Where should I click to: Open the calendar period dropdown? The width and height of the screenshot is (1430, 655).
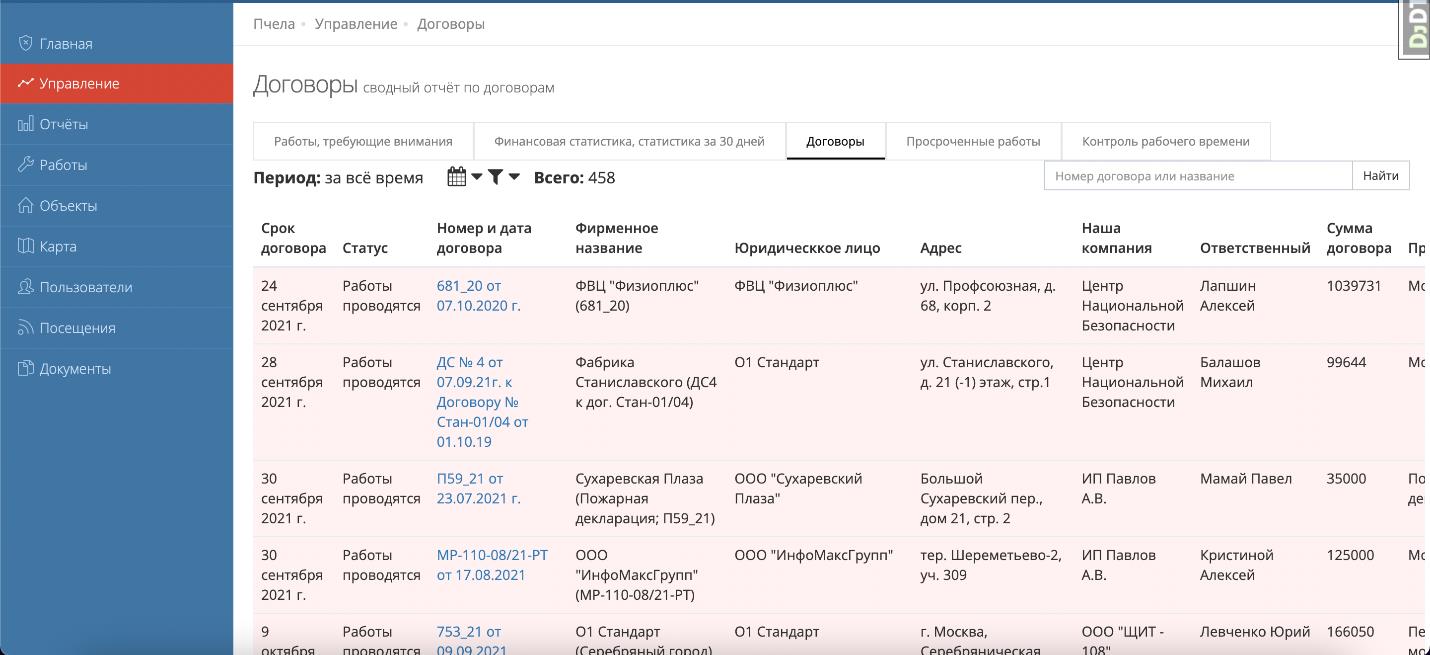coord(464,177)
